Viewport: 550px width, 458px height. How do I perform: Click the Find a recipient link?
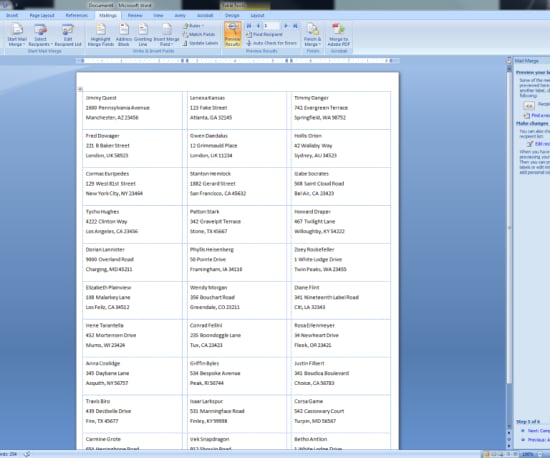pos(540,115)
